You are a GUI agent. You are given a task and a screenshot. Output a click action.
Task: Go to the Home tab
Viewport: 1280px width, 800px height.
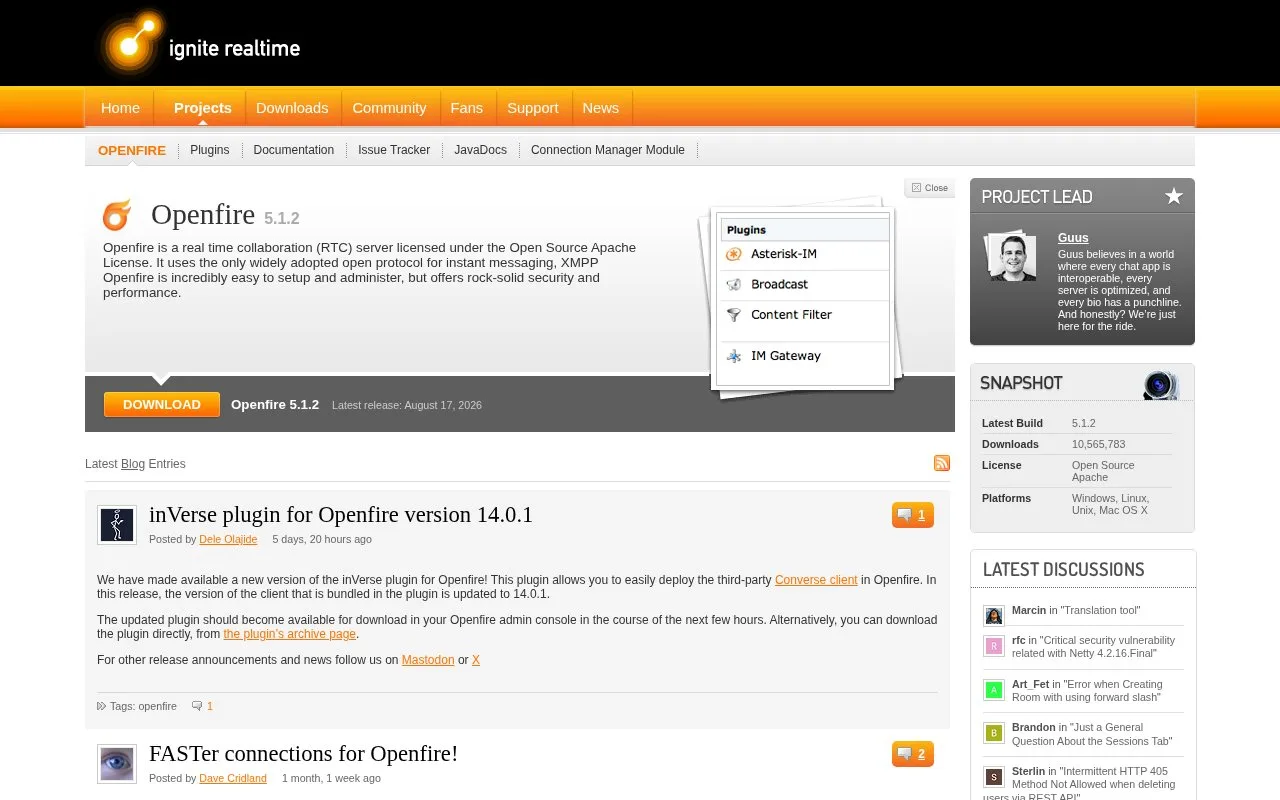[x=120, y=108]
